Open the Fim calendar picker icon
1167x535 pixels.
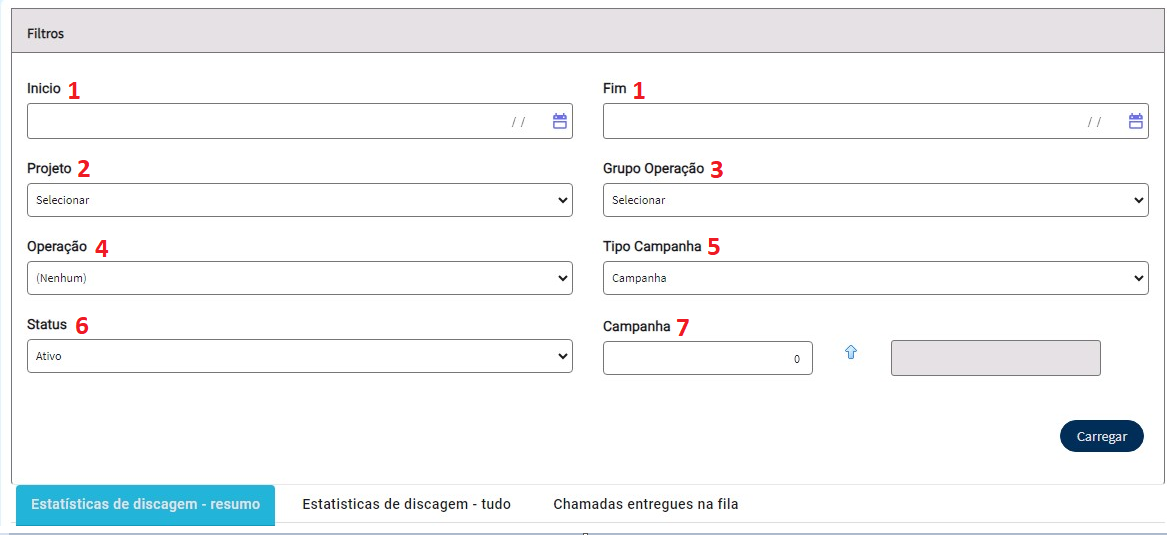click(x=1136, y=121)
